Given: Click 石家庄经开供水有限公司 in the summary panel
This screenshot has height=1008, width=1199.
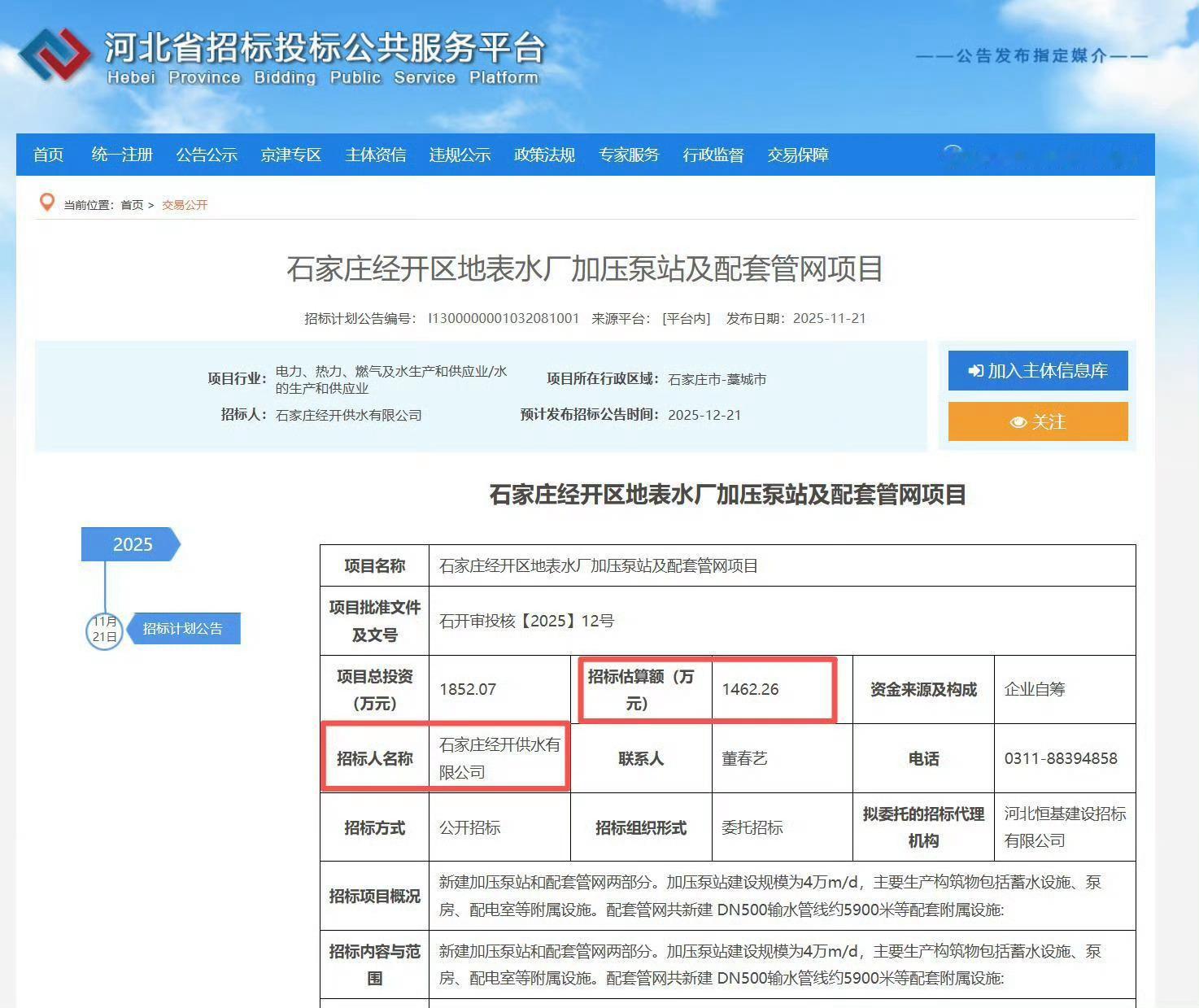Looking at the screenshot, I should pyautogui.click(x=349, y=415).
